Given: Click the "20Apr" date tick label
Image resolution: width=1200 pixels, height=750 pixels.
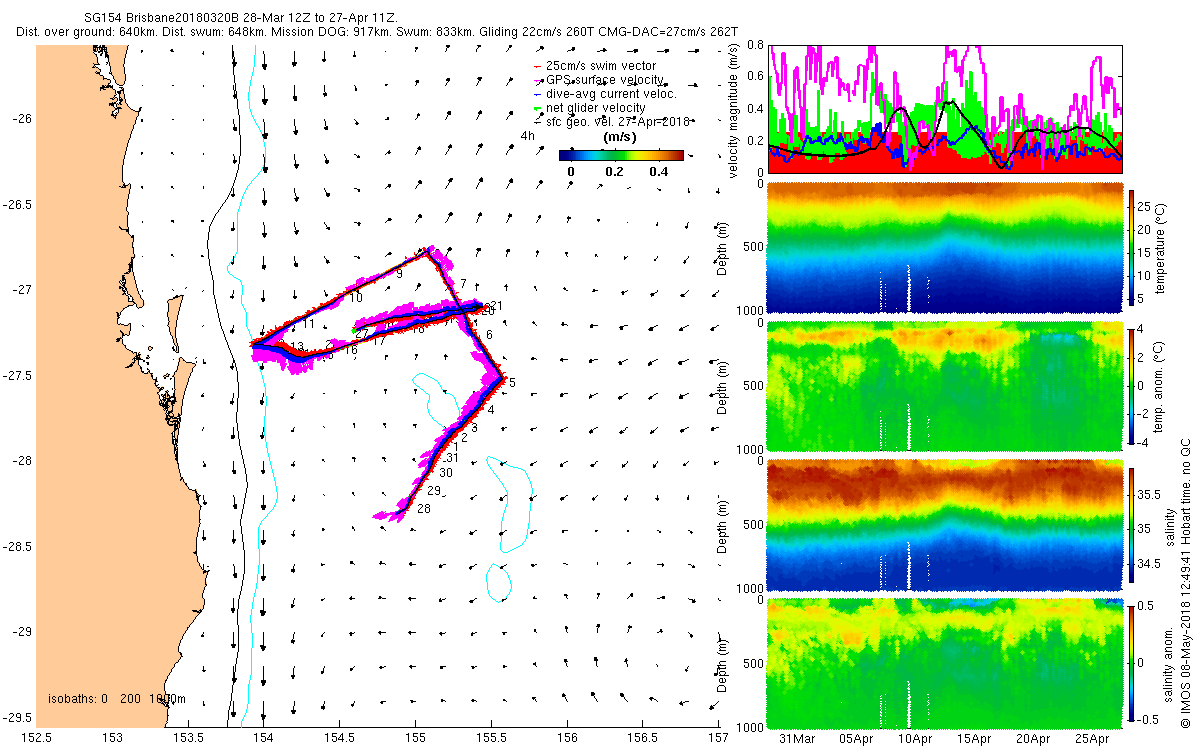Looking at the screenshot, I should [1034, 740].
